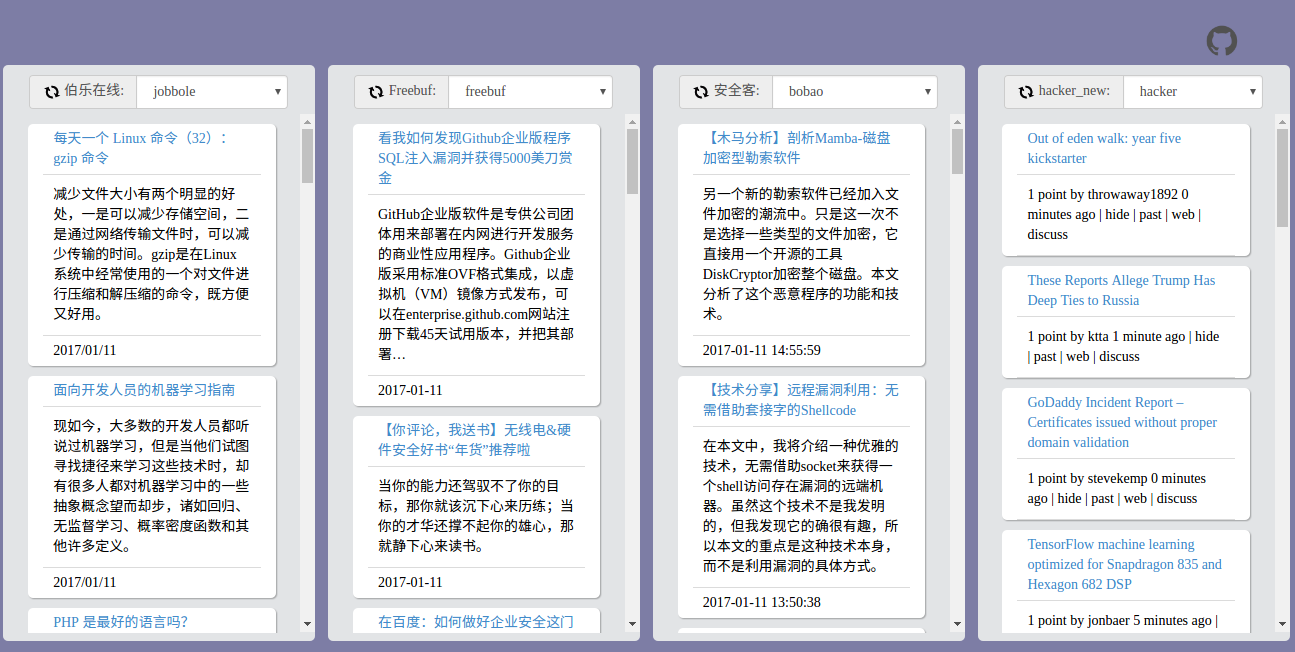Open GoDaddy Incident Report story
1295x652 pixels.
(1122, 422)
